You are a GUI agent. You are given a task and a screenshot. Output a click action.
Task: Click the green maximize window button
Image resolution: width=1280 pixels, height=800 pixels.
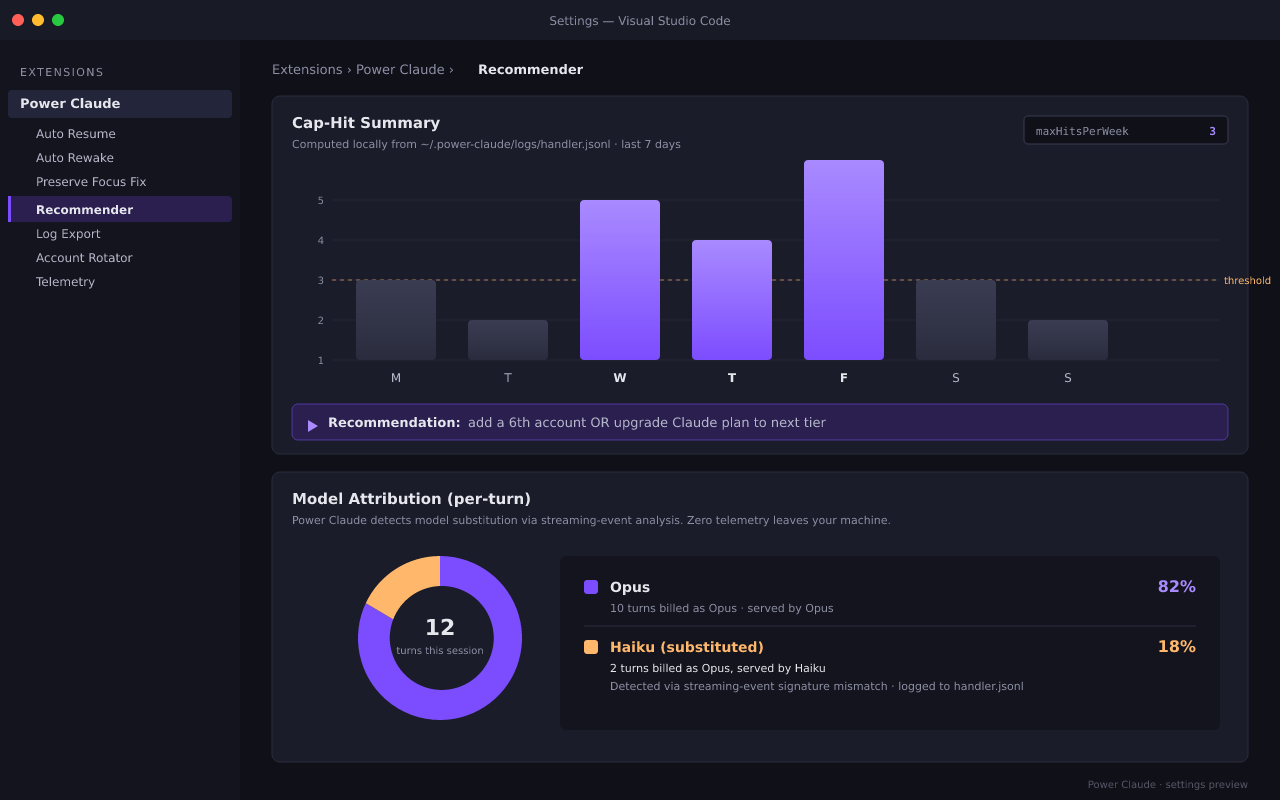58,20
